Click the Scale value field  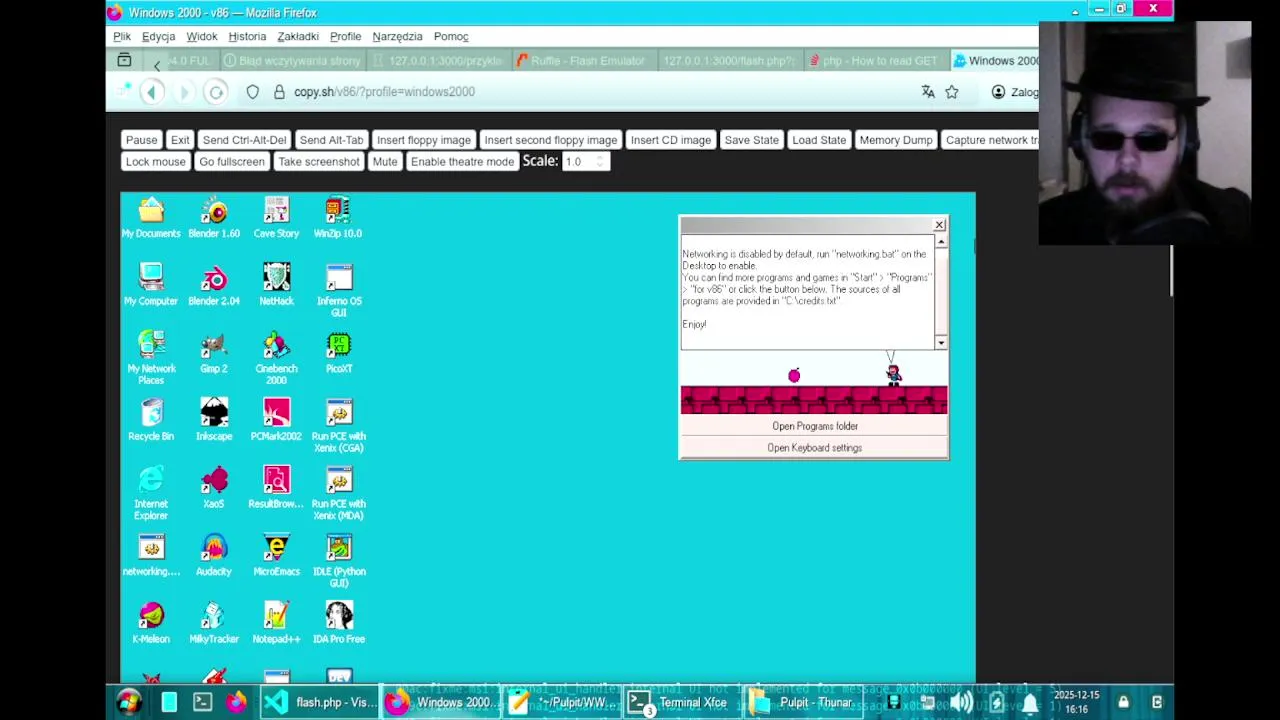click(x=585, y=162)
